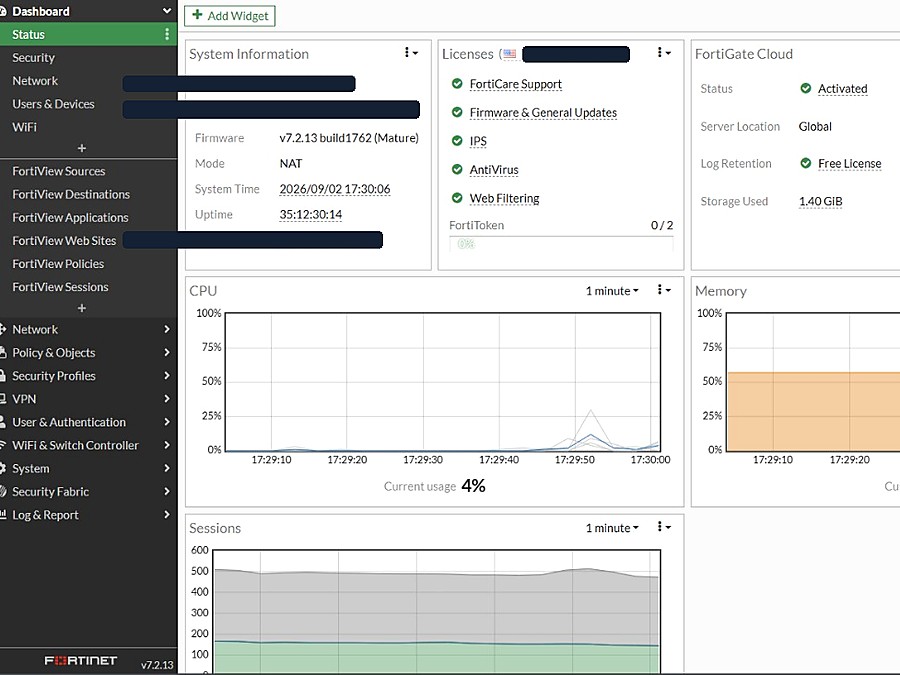Open the Network dashboard entry under Dashboard
900x675 pixels.
[x=35, y=81]
